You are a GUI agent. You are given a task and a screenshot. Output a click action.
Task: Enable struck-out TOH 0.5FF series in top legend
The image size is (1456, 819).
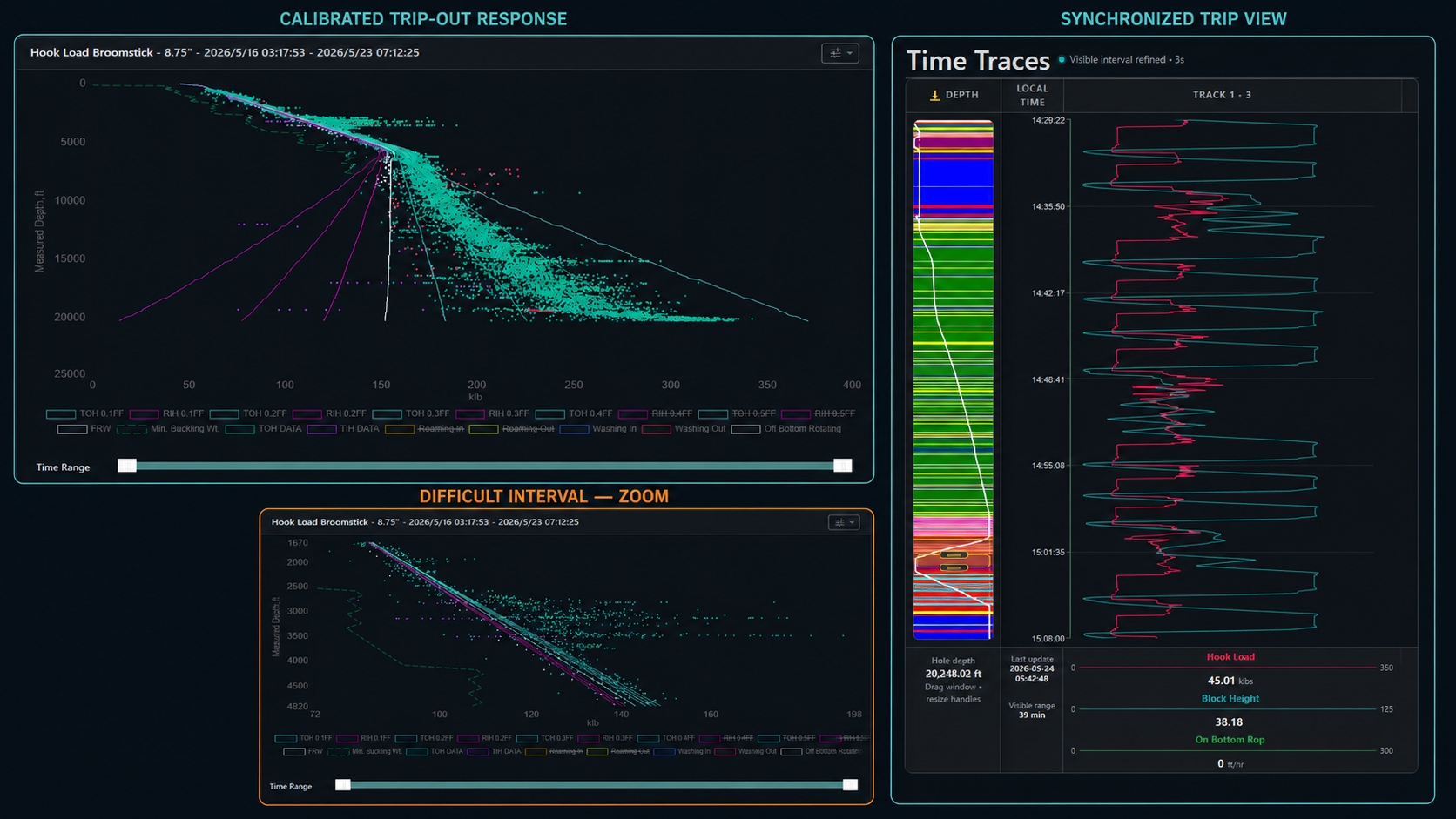click(x=737, y=413)
